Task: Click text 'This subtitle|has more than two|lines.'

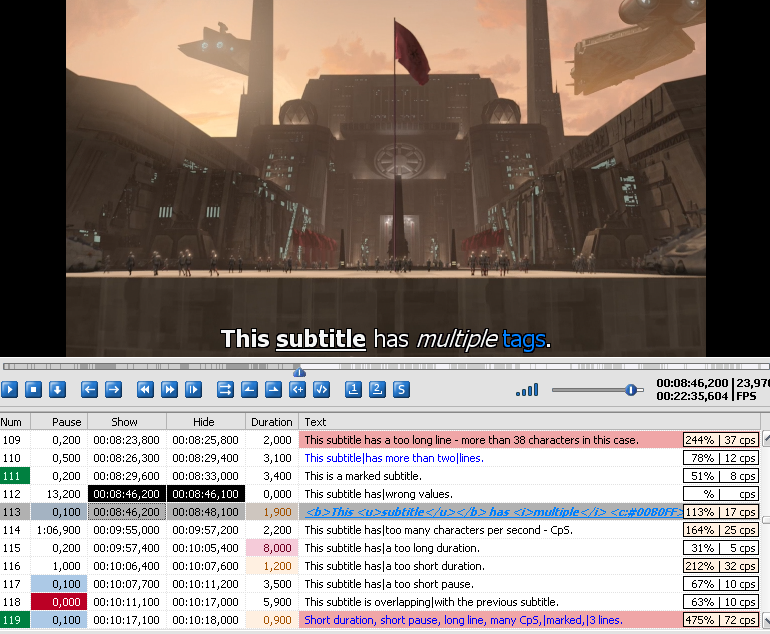Action: (x=394, y=458)
